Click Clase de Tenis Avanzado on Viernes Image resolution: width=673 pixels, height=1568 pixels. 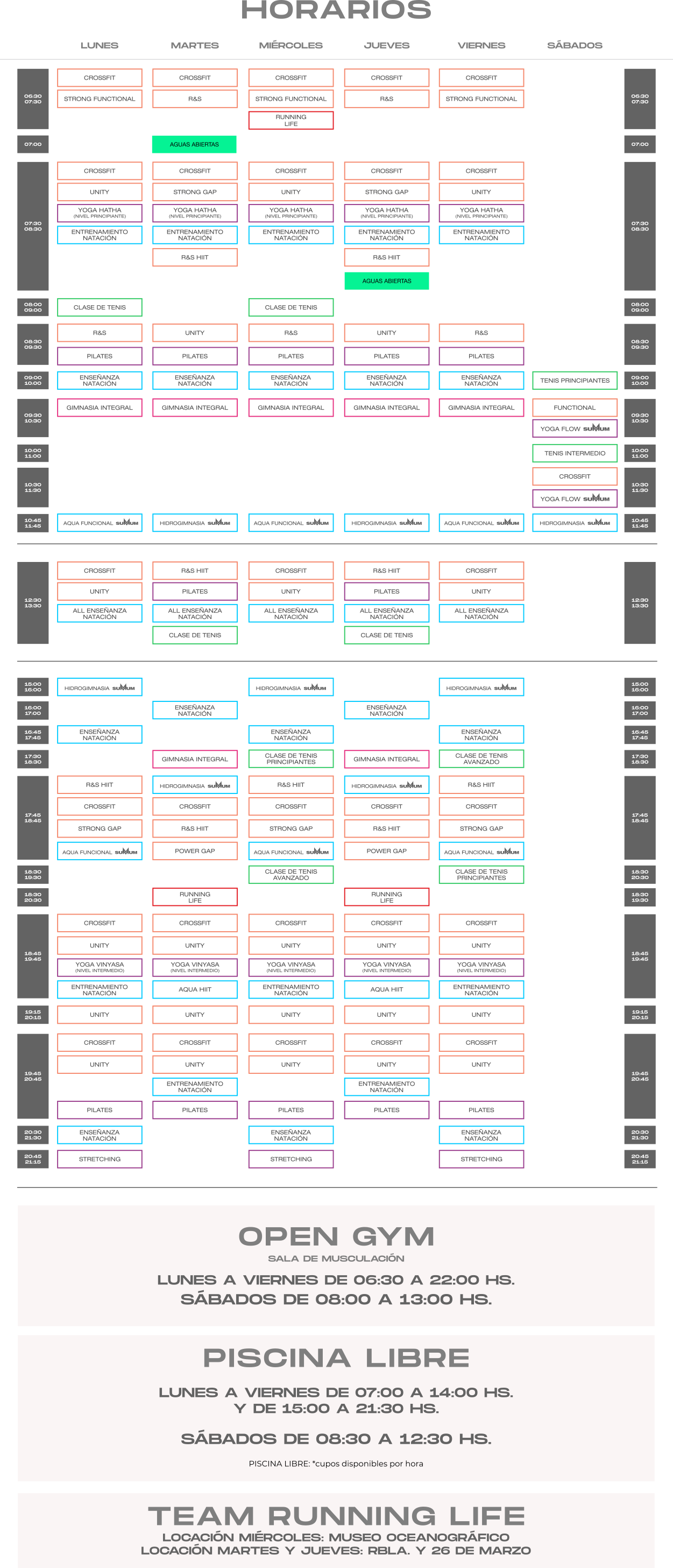coord(481,758)
